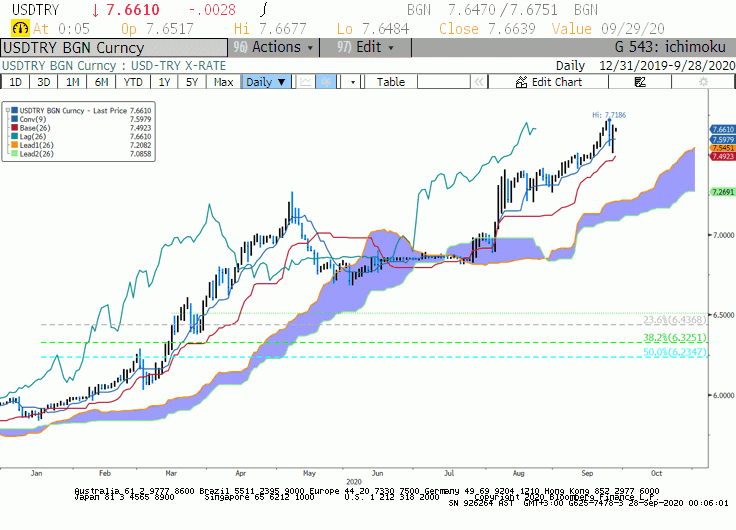
Task: Open the Daily periodicity dropdown
Action: pyautogui.click(x=266, y=82)
